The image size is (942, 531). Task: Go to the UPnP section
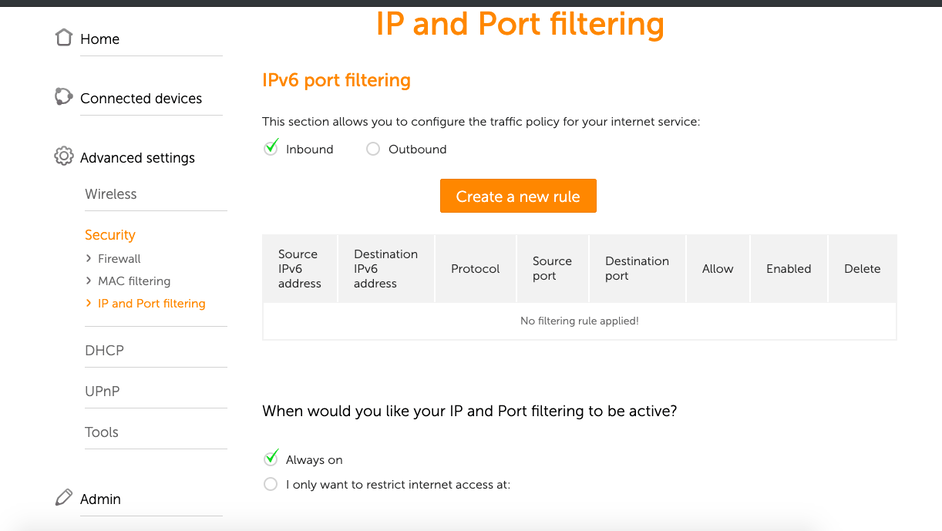[102, 391]
